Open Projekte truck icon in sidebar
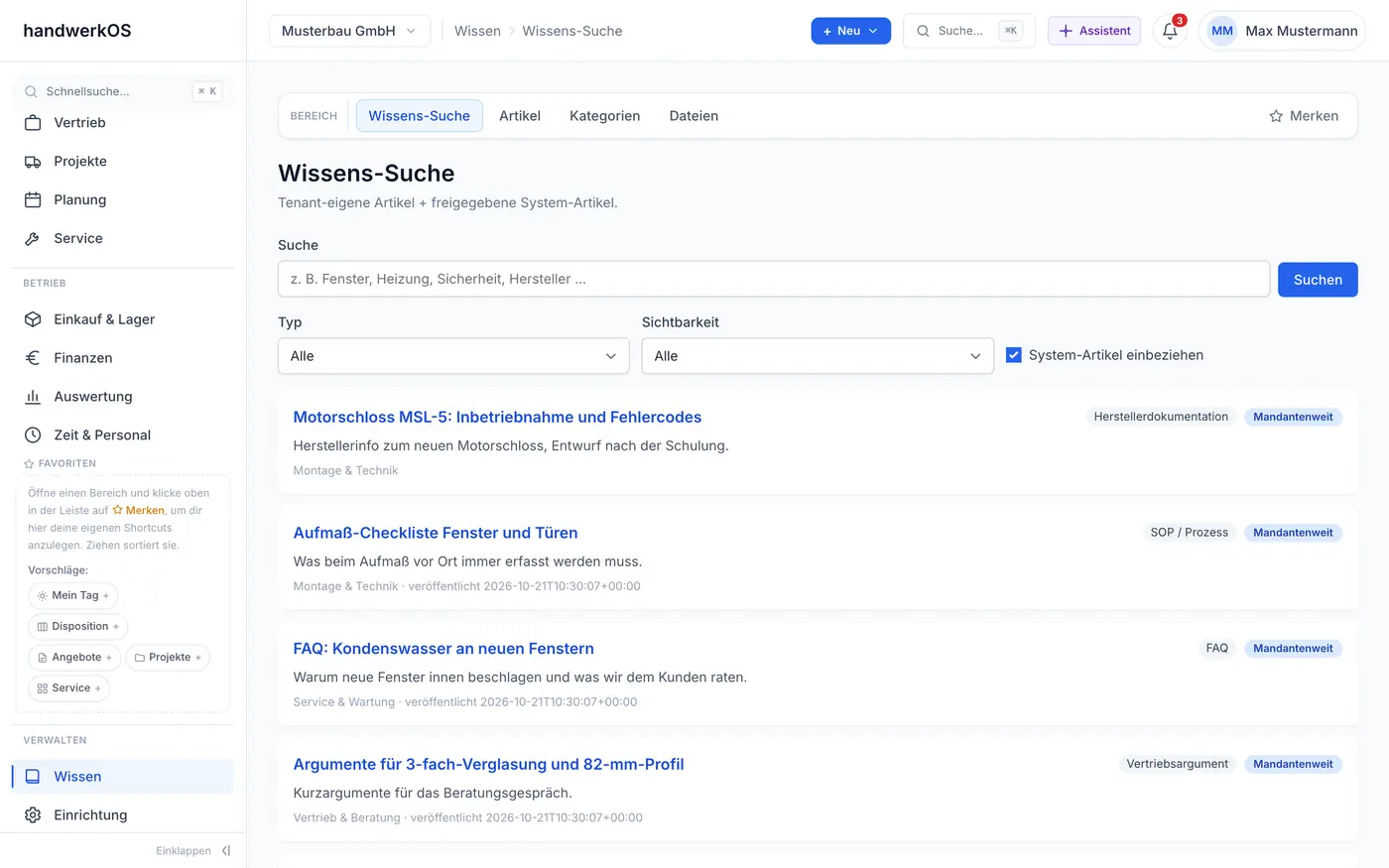The height and width of the screenshot is (868, 1389). [33, 162]
